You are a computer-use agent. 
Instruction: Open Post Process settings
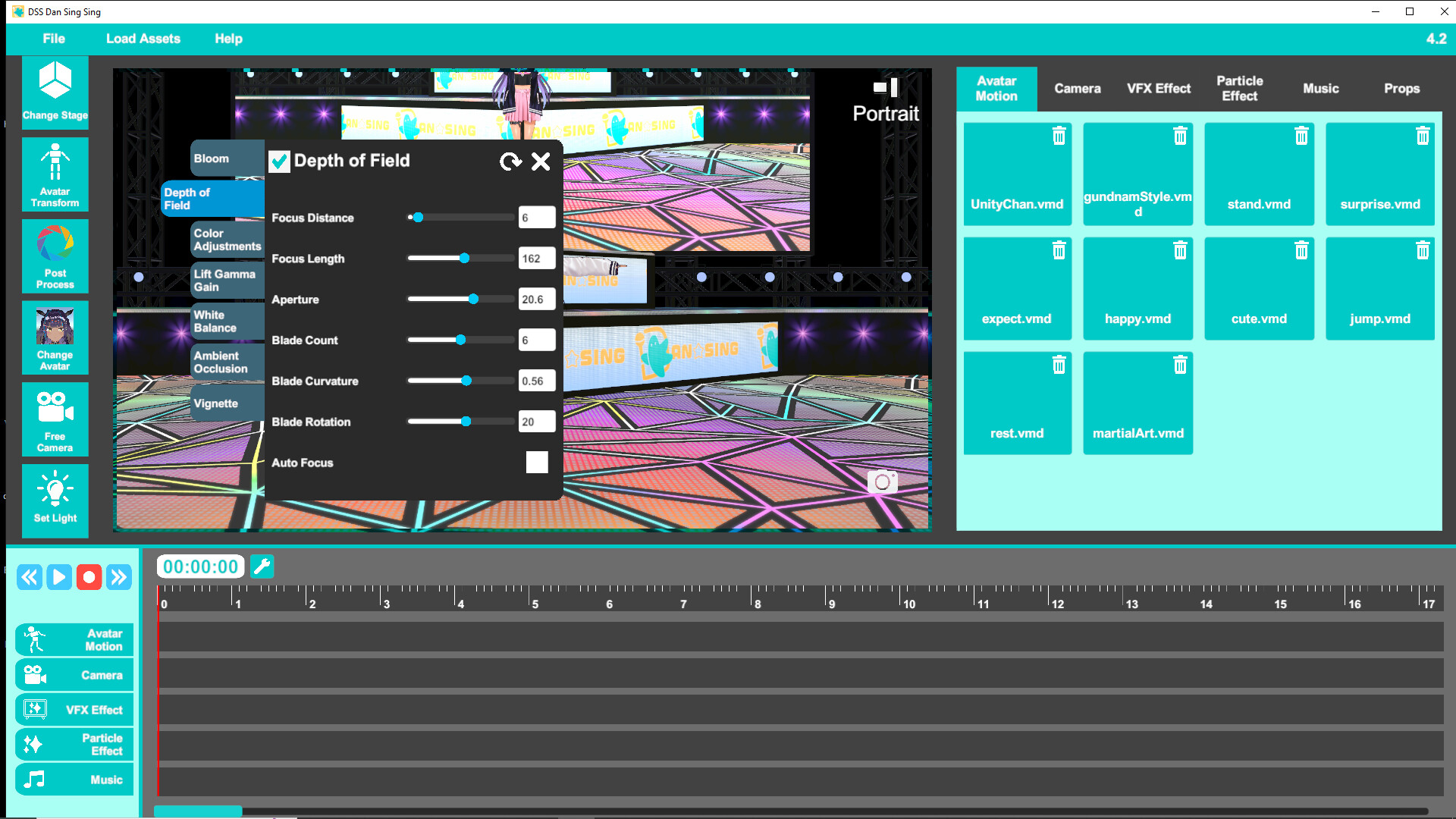point(55,256)
